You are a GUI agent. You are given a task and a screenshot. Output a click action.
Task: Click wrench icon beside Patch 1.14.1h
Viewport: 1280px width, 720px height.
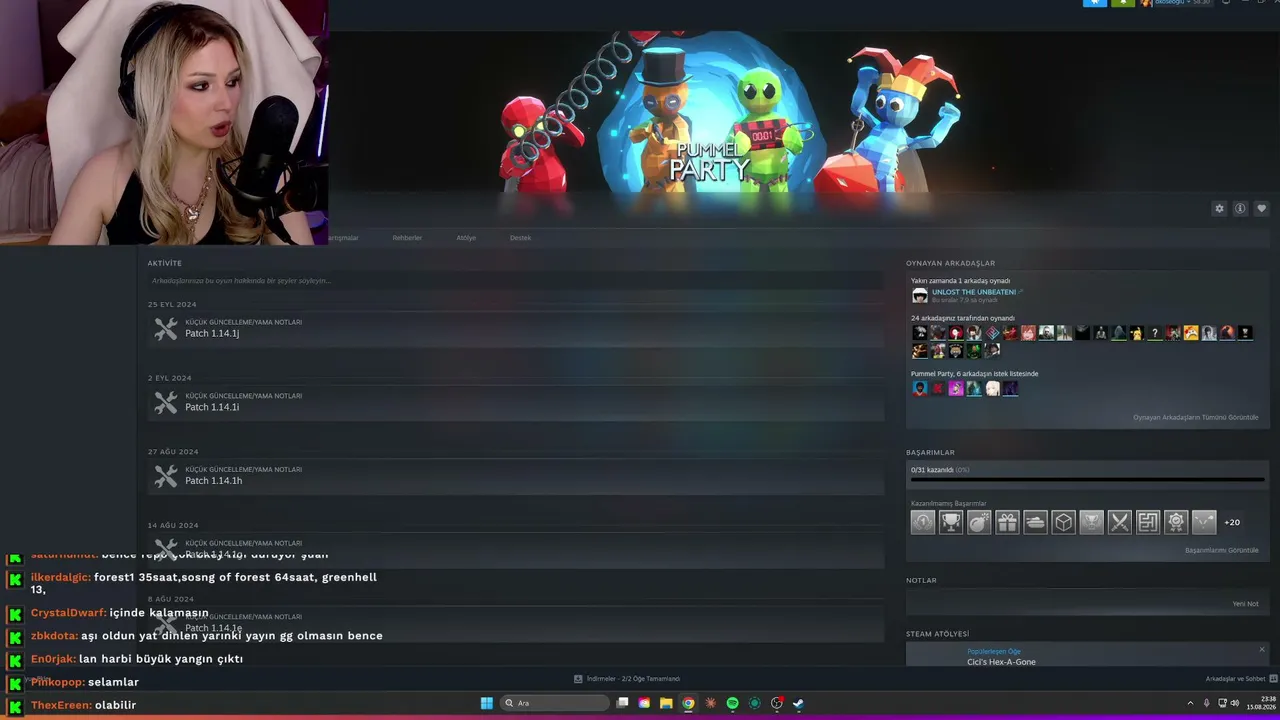(x=166, y=476)
